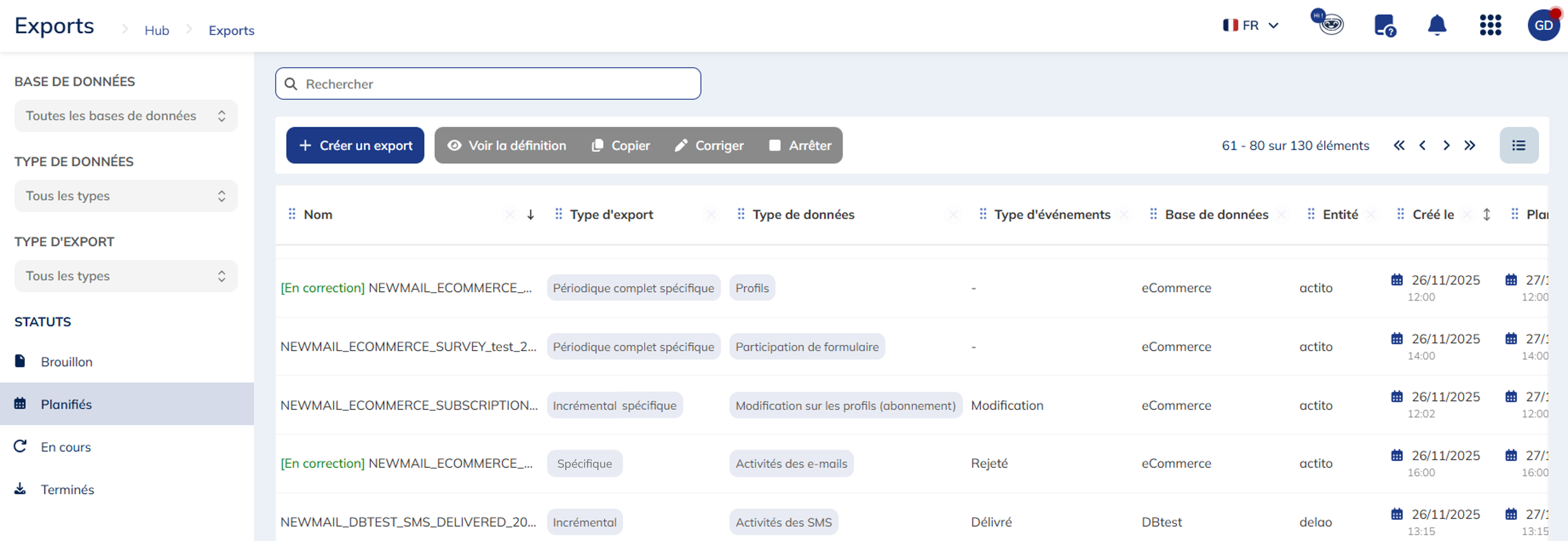Open the notifications bell
This screenshot has width=1568, height=541.
point(1437,26)
